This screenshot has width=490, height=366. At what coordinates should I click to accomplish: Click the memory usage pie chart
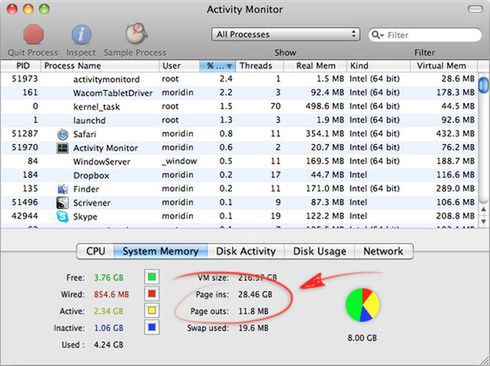click(x=362, y=305)
